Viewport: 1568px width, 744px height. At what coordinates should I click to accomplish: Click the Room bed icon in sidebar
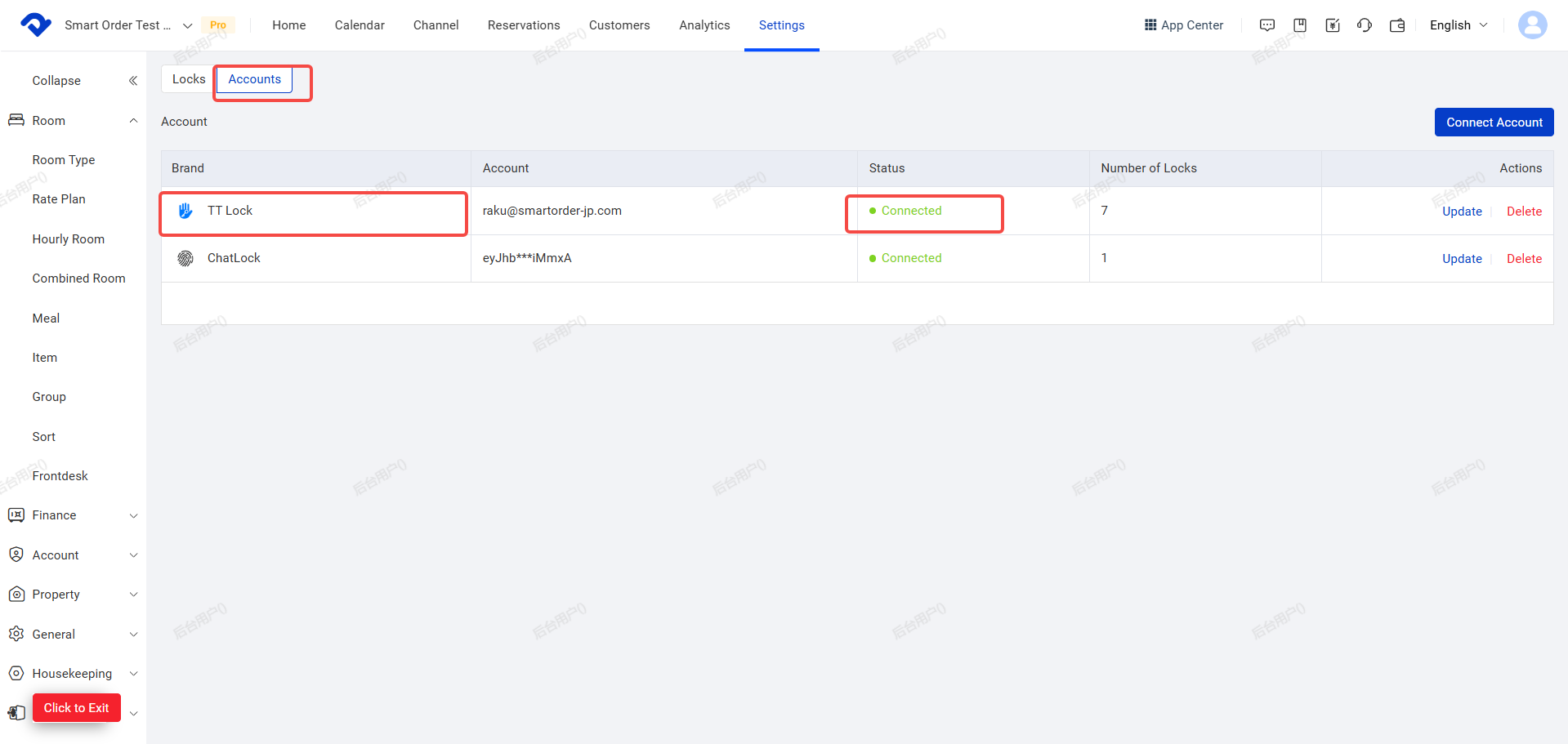point(16,120)
